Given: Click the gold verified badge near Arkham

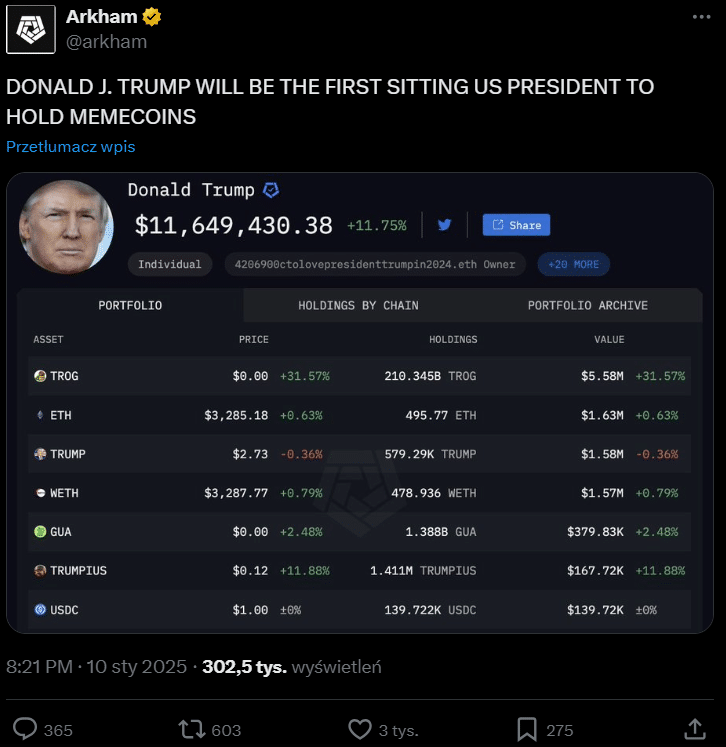Looking at the screenshot, I should 151,17.
